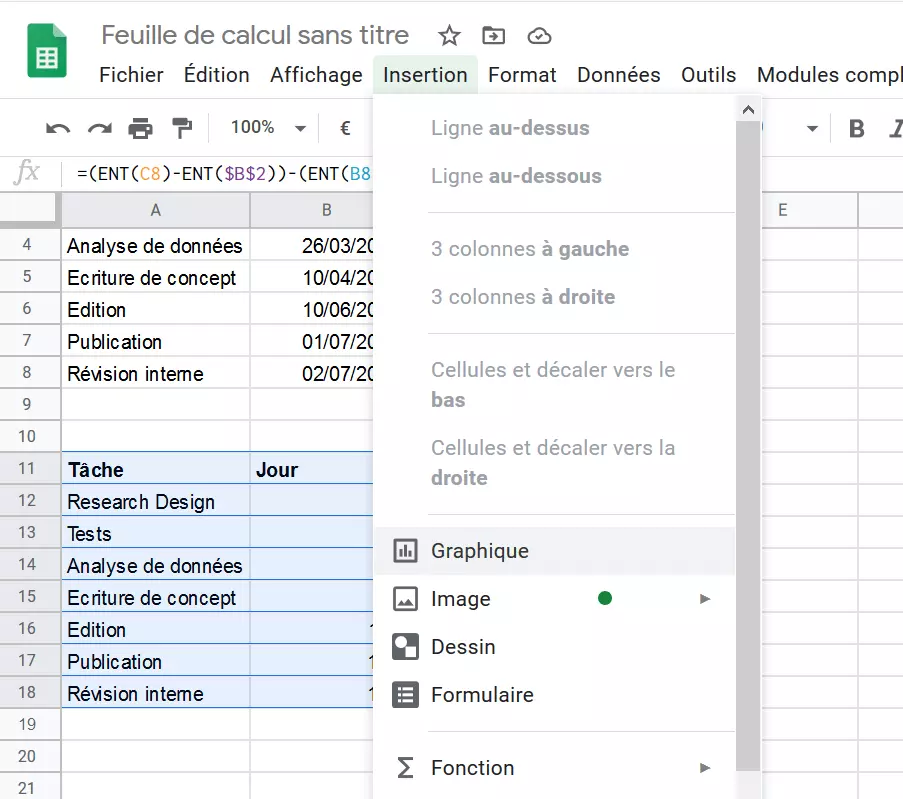Select Edition in row 6
The image size is (903, 799).
coord(155,309)
